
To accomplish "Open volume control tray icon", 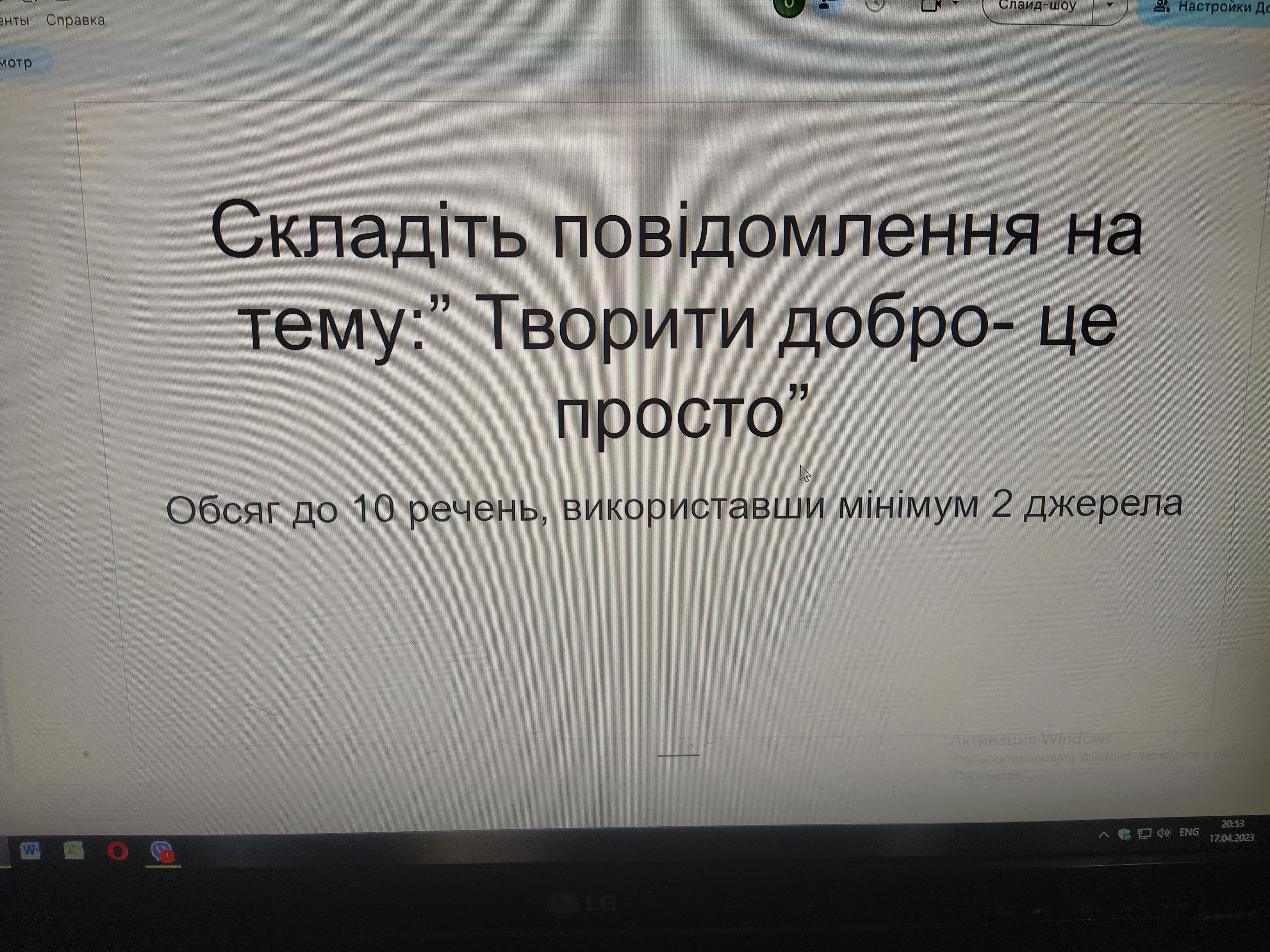I will pyautogui.click(x=1164, y=833).
